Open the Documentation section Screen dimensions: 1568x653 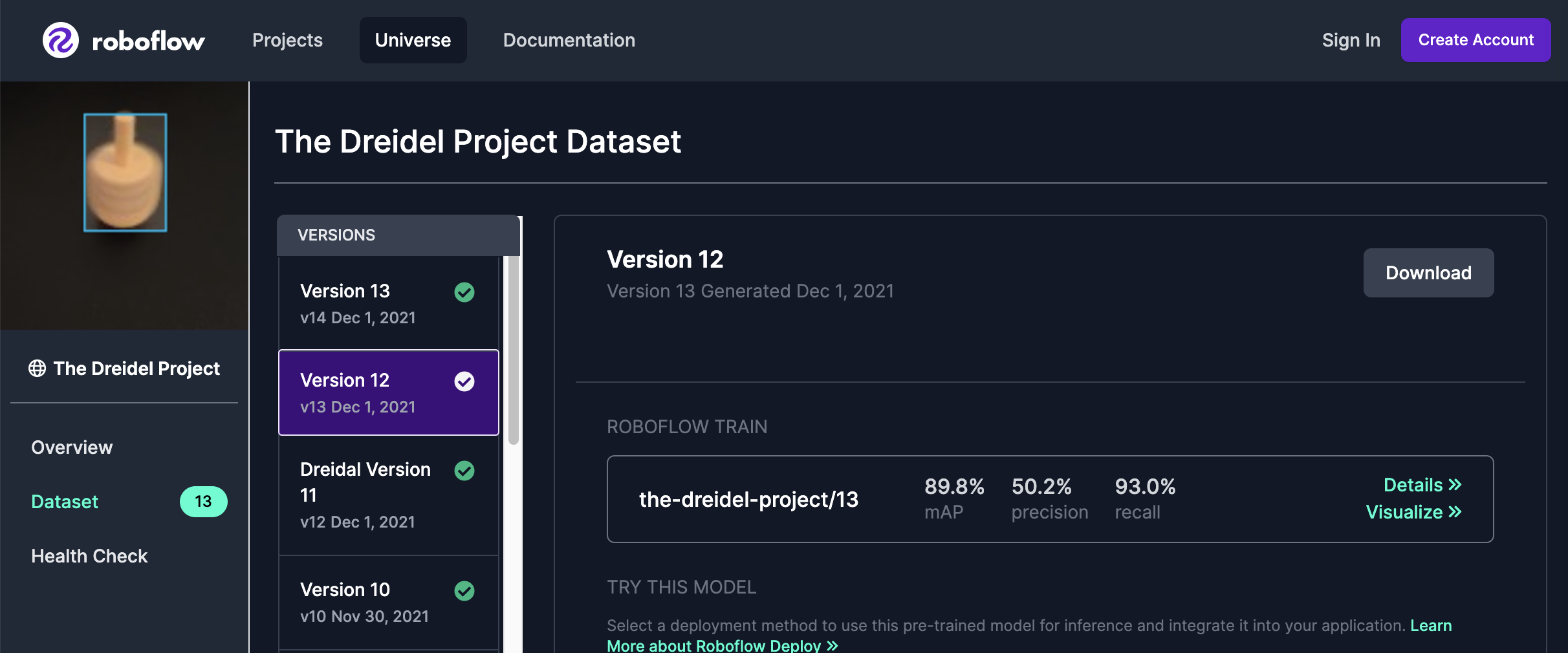(x=569, y=40)
